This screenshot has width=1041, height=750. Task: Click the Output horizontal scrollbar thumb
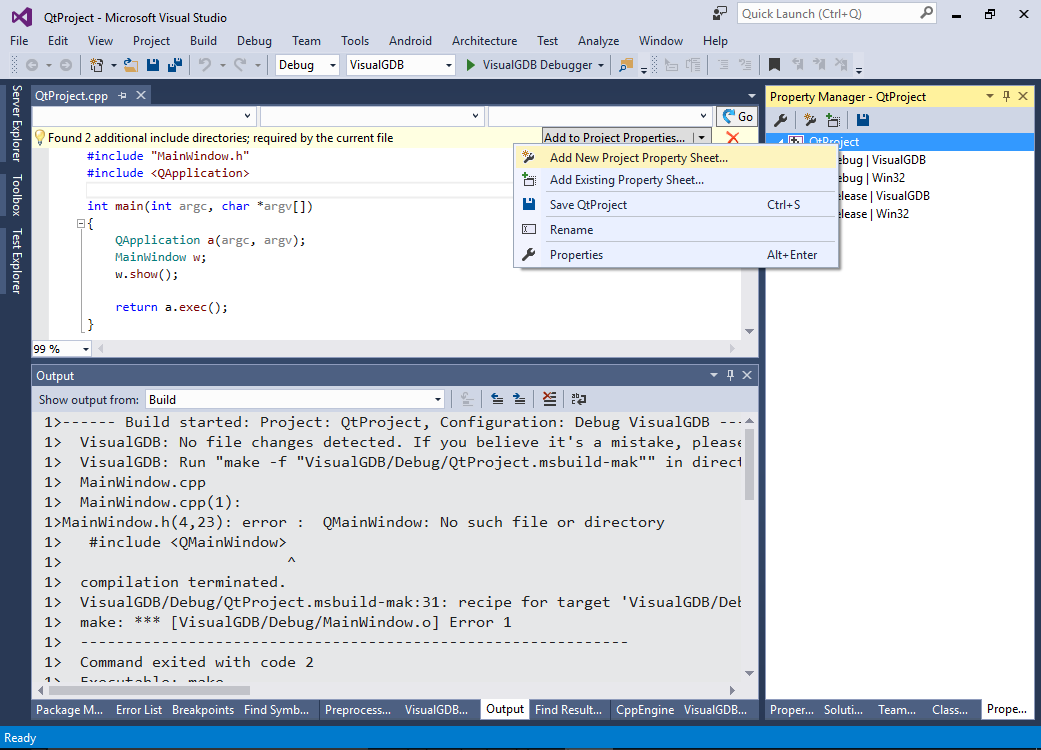pyautogui.click(x=149, y=690)
